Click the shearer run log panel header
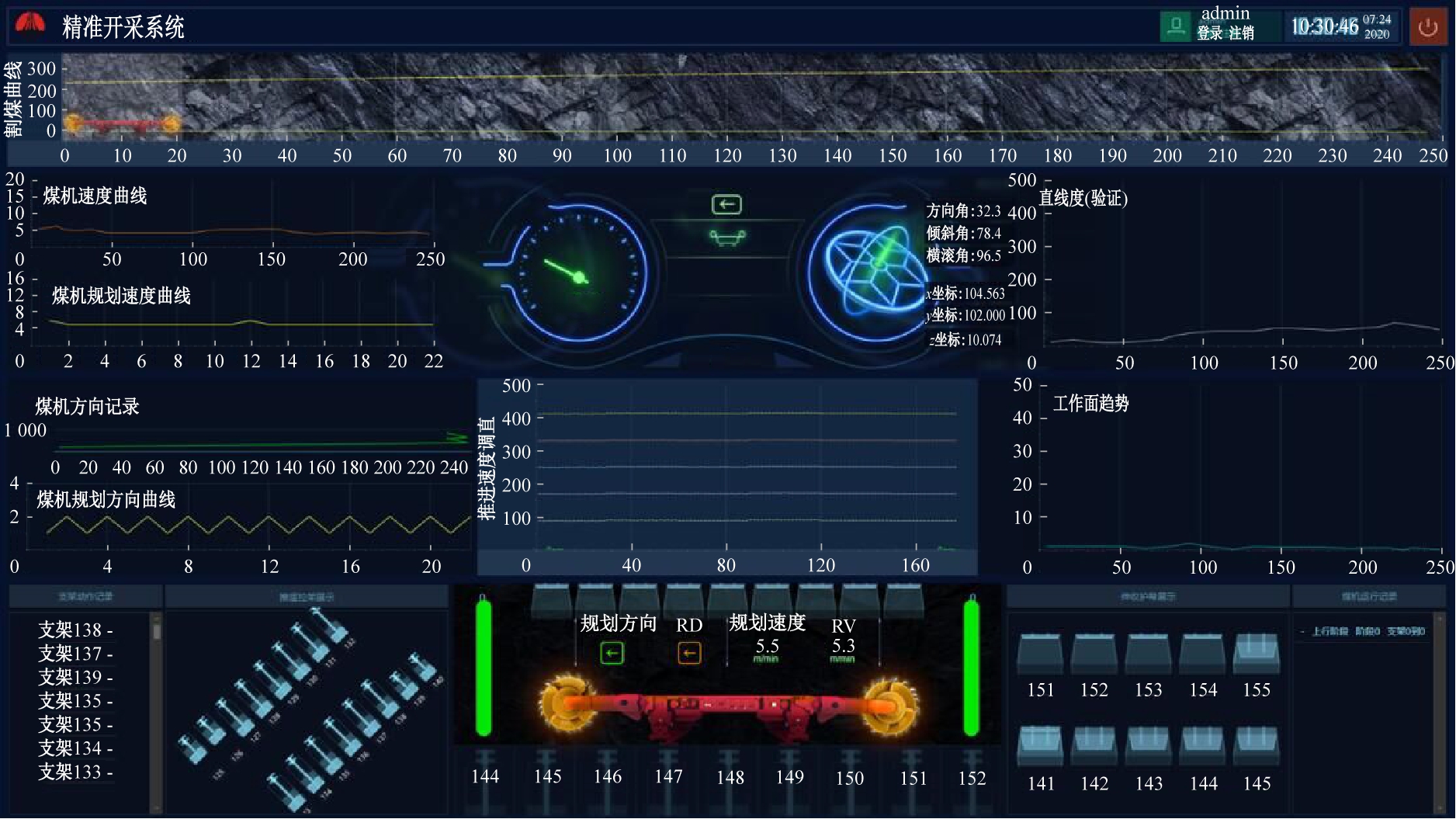 (x=1369, y=597)
